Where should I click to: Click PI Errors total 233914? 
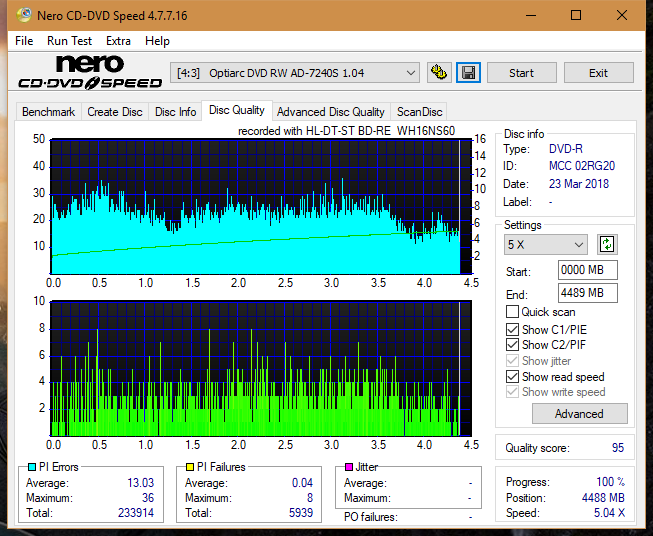pos(136,513)
